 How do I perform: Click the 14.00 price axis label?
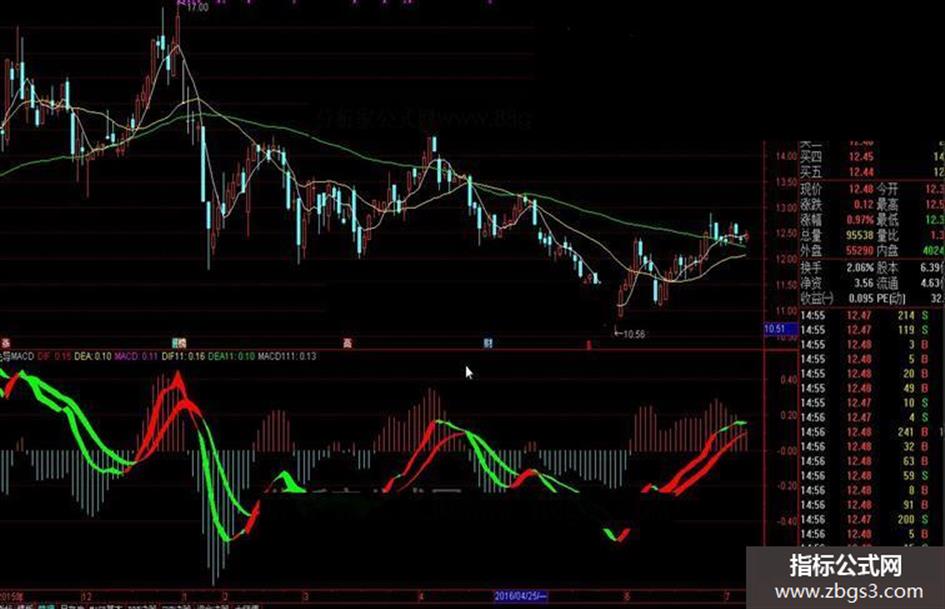pos(786,156)
